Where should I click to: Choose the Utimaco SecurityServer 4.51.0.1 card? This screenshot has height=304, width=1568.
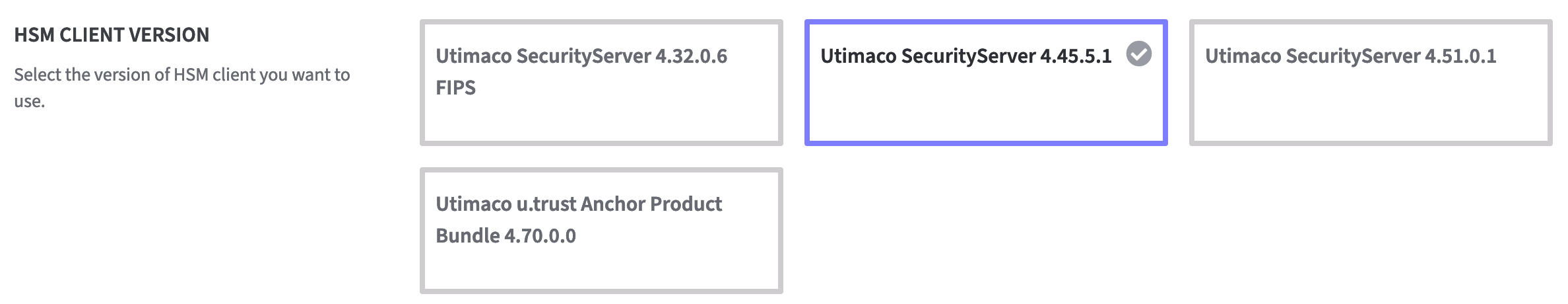tap(1370, 83)
